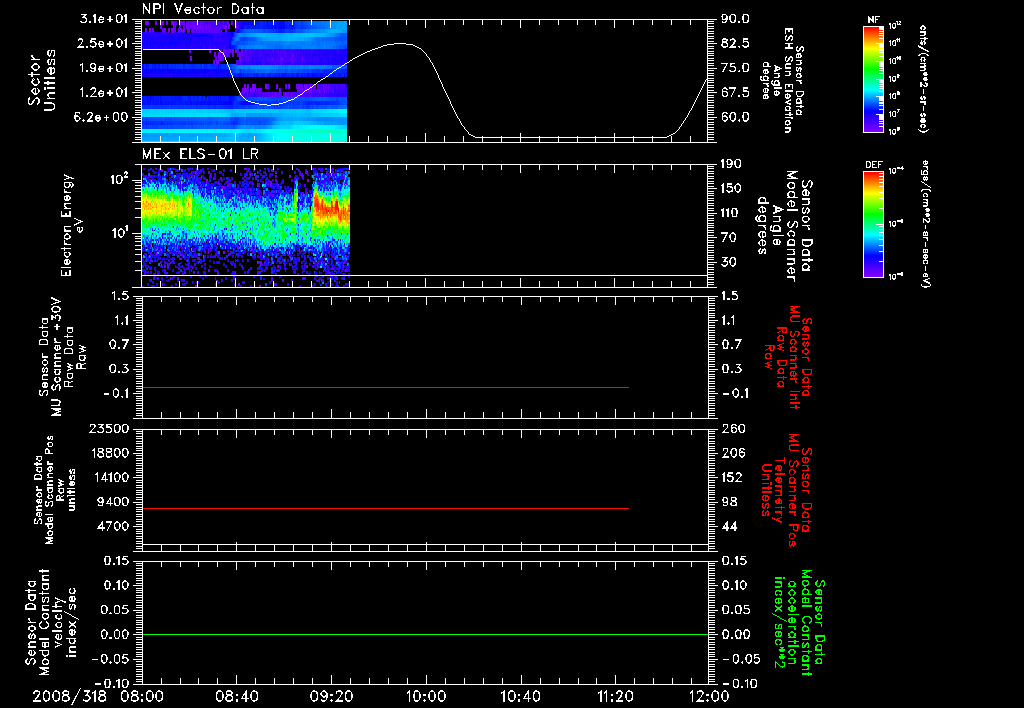Click the '2008/318 08:00' start time label

(99, 697)
